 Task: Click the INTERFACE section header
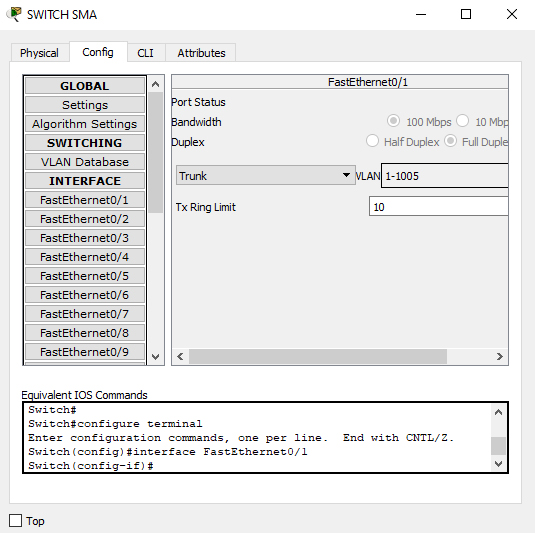85,181
